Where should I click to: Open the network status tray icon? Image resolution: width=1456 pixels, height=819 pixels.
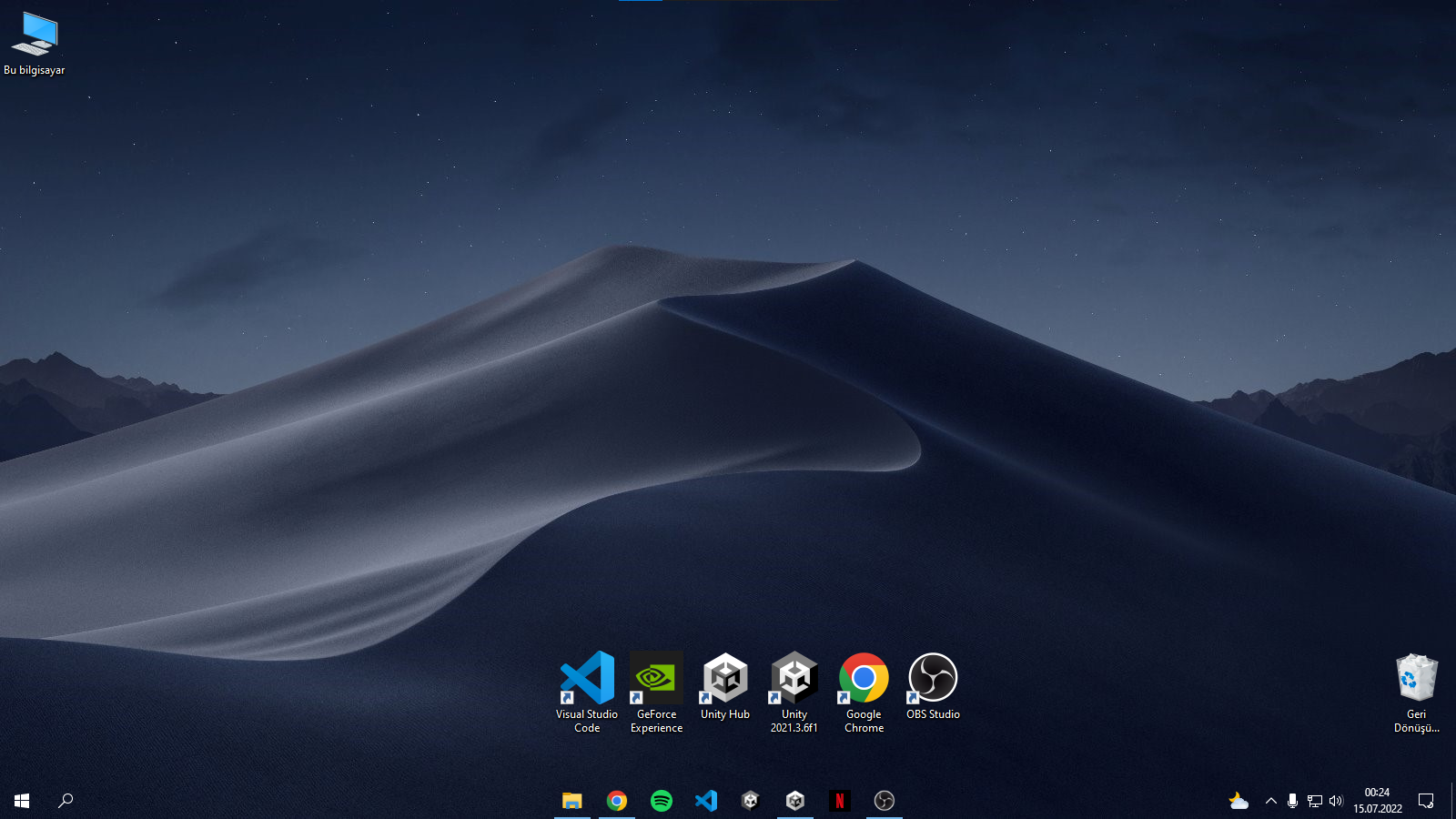tap(1315, 801)
